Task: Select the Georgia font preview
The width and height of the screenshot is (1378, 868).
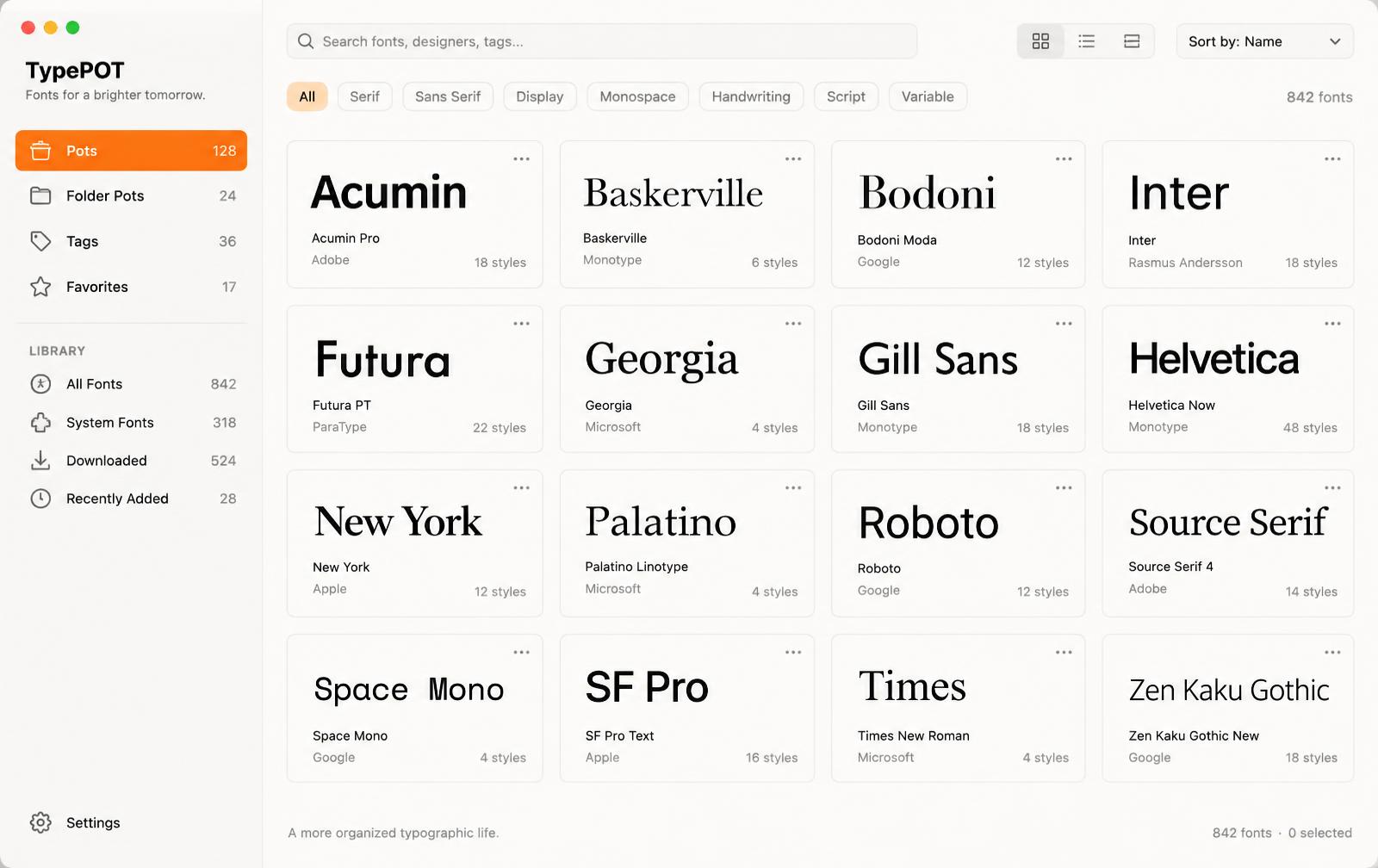Action: click(661, 360)
